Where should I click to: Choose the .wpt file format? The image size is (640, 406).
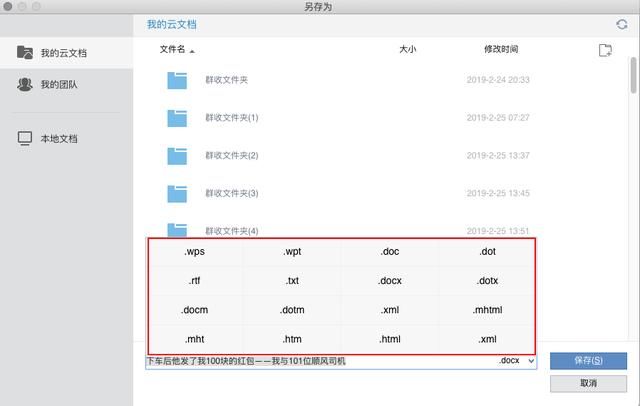pyautogui.click(x=292, y=251)
